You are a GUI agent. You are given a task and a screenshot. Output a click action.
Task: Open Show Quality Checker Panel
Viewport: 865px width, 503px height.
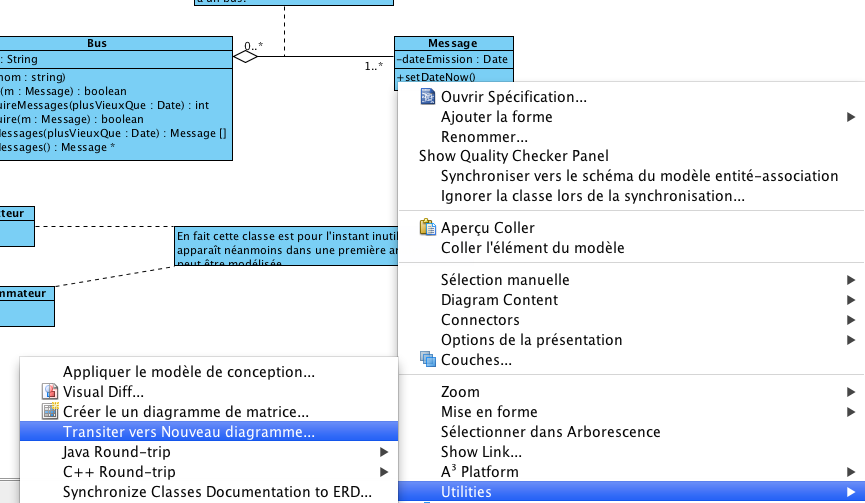(x=513, y=156)
